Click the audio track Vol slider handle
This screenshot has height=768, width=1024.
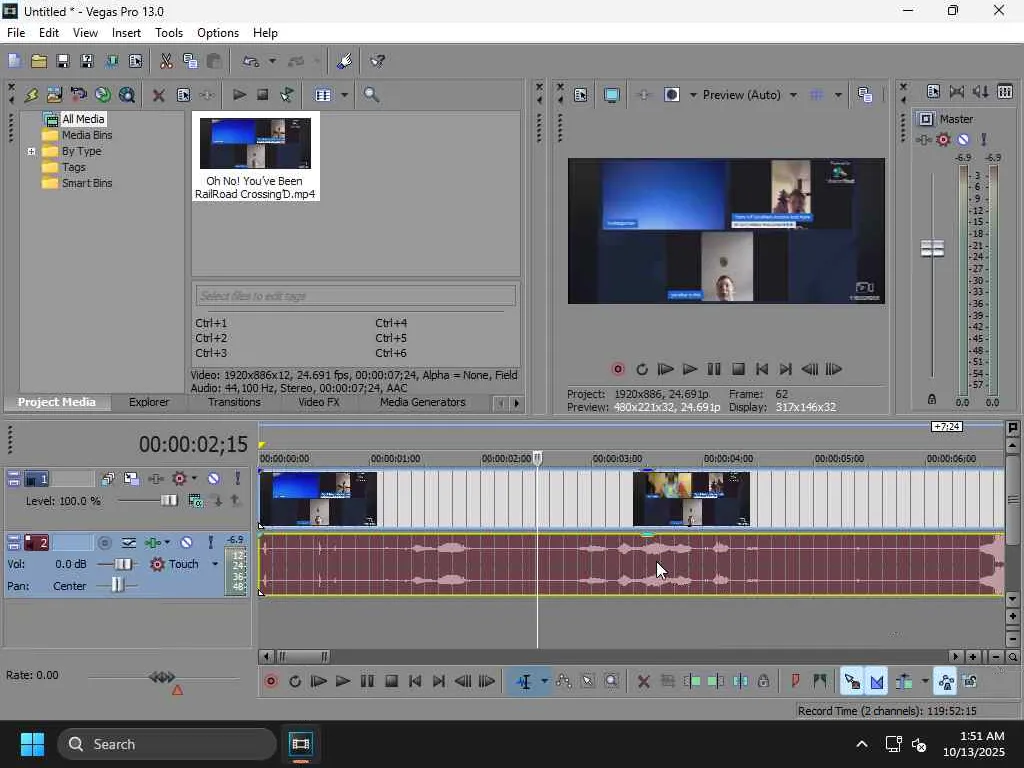(x=123, y=564)
